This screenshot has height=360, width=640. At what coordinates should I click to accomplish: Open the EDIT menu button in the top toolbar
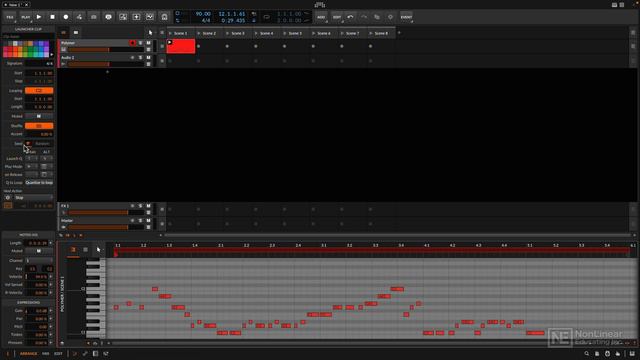[x=337, y=17]
